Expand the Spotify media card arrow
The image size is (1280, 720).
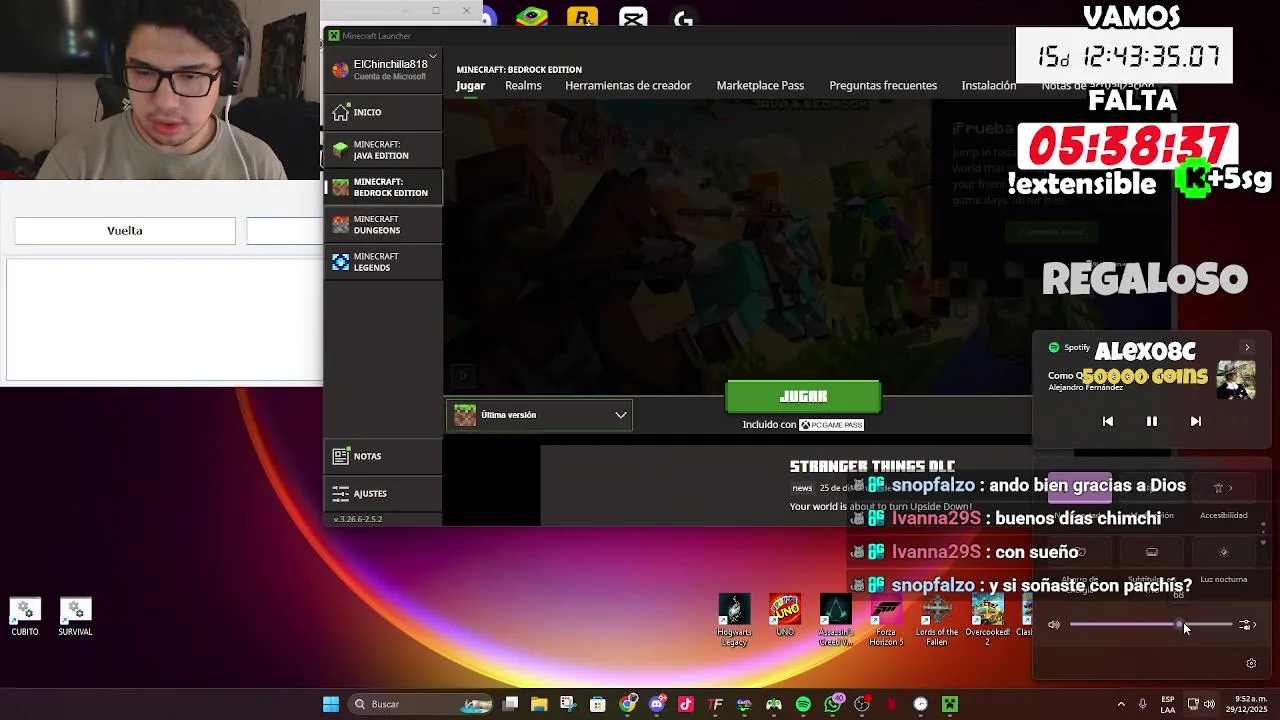pyautogui.click(x=1247, y=347)
